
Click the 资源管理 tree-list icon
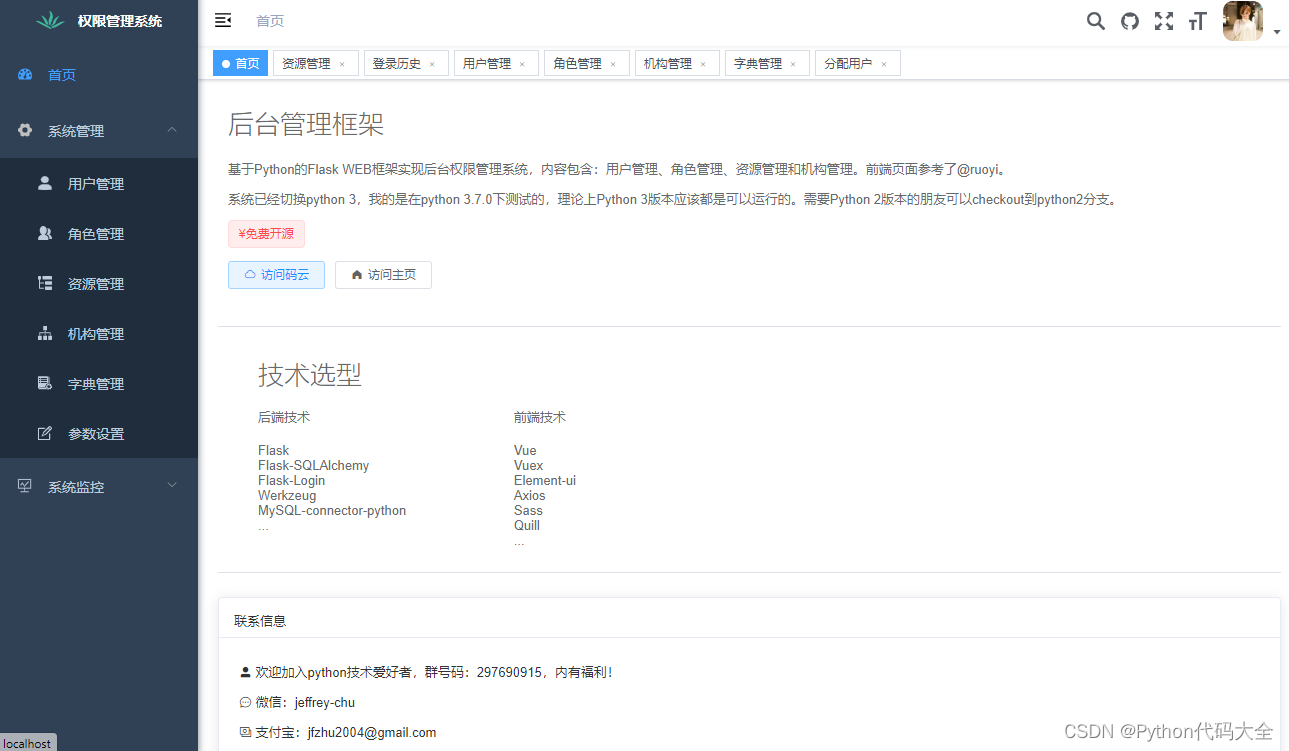click(45, 284)
